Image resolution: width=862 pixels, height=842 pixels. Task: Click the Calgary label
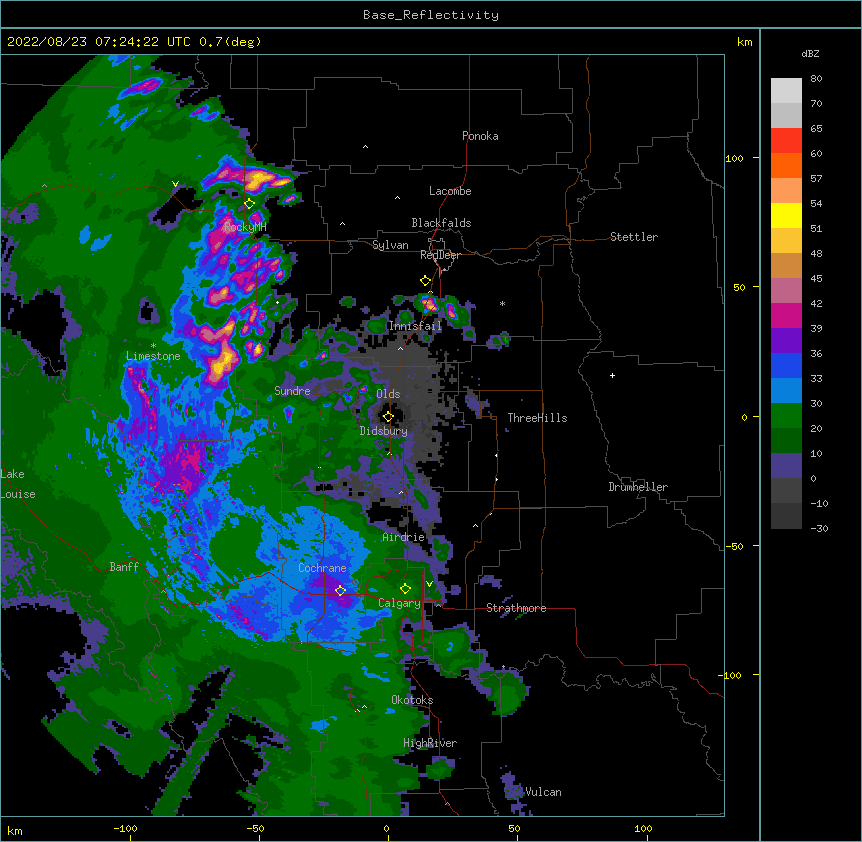(x=400, y=603)
